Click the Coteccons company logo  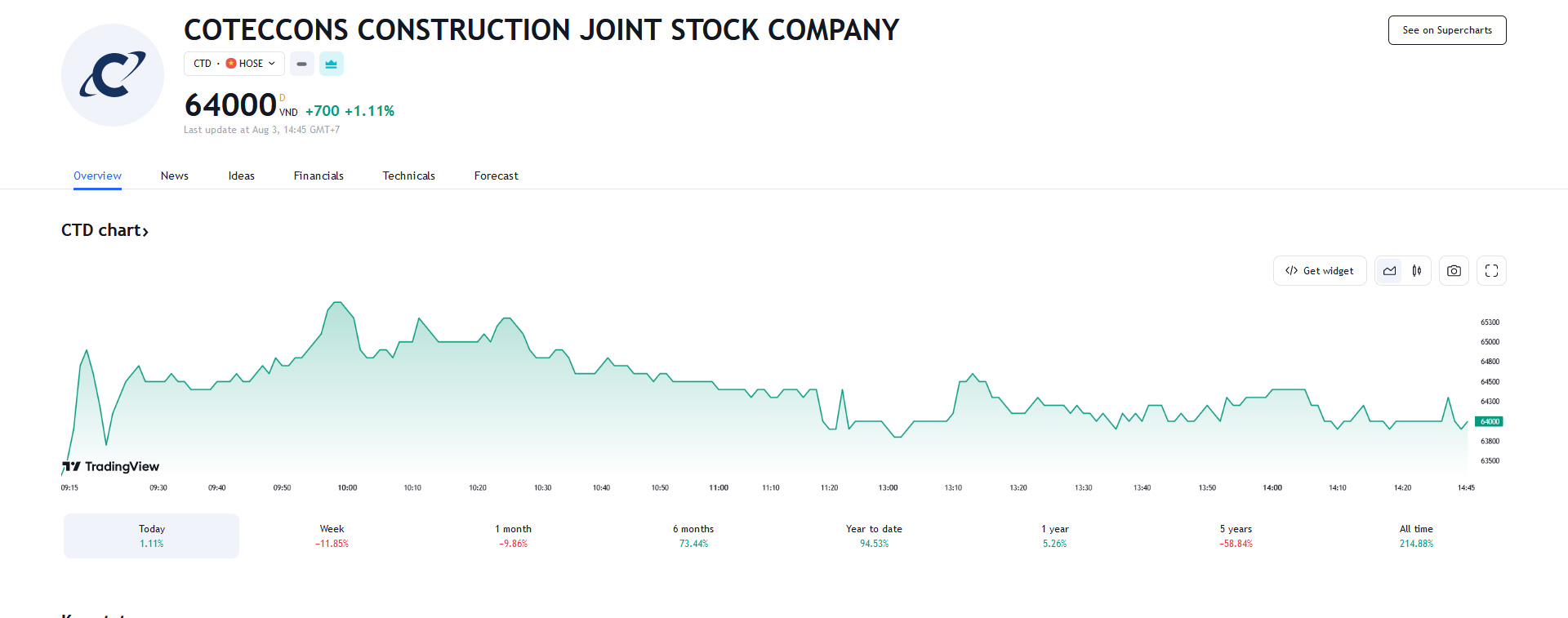click(113, 75)
